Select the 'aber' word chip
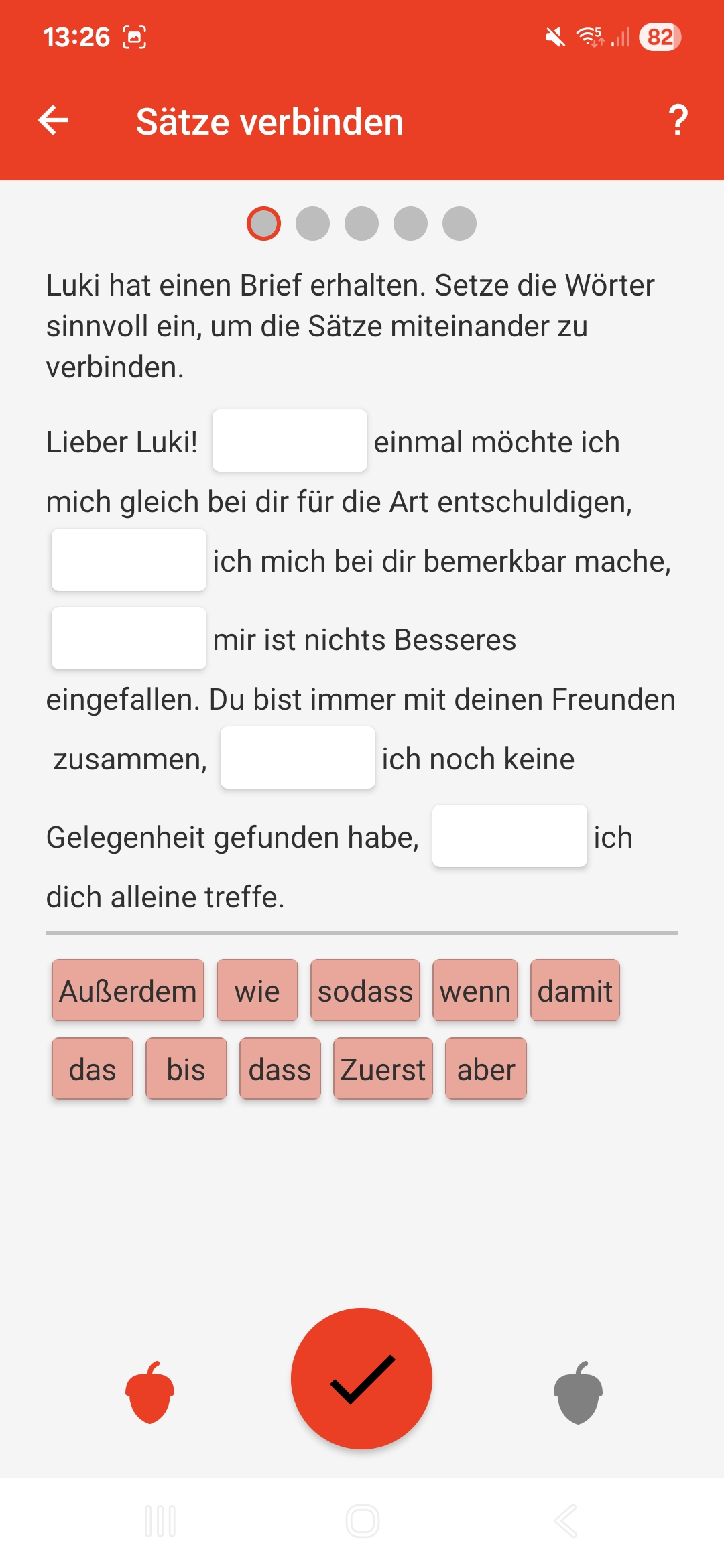Image resolution: width=724 pixels, height=1568 pixels. click(486, 1069)
